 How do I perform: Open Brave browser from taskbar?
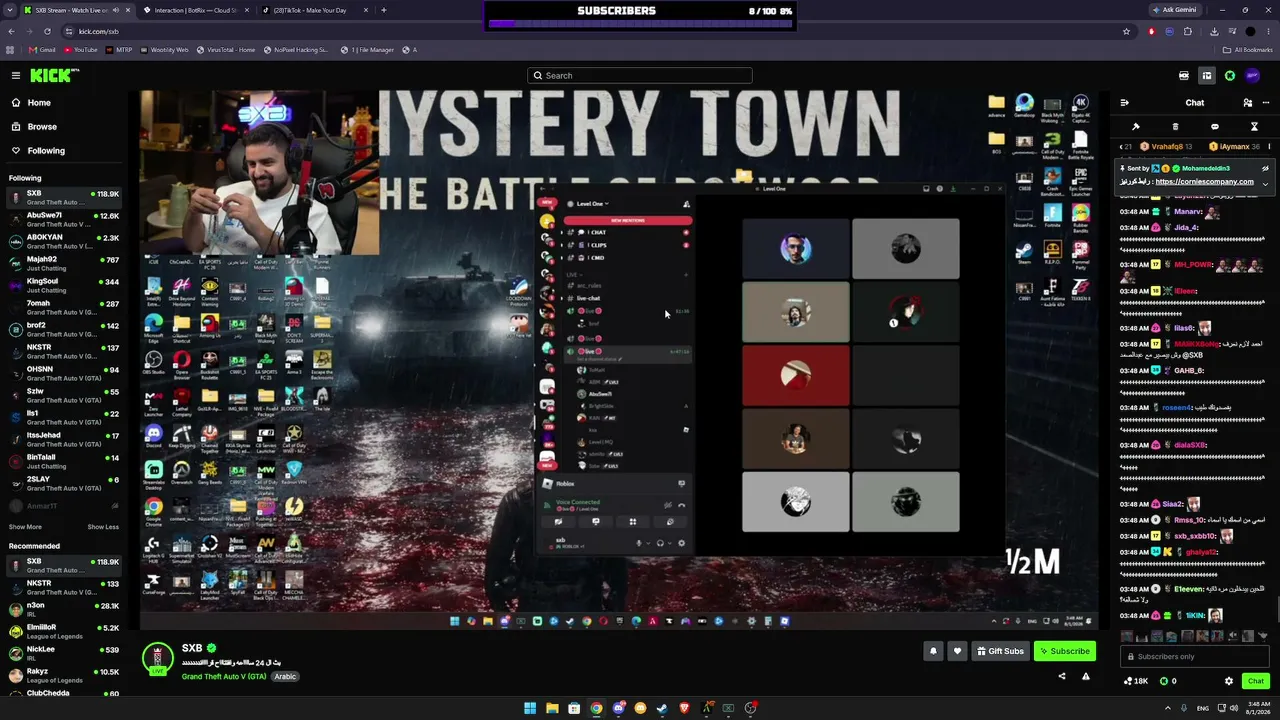point(684,708)
